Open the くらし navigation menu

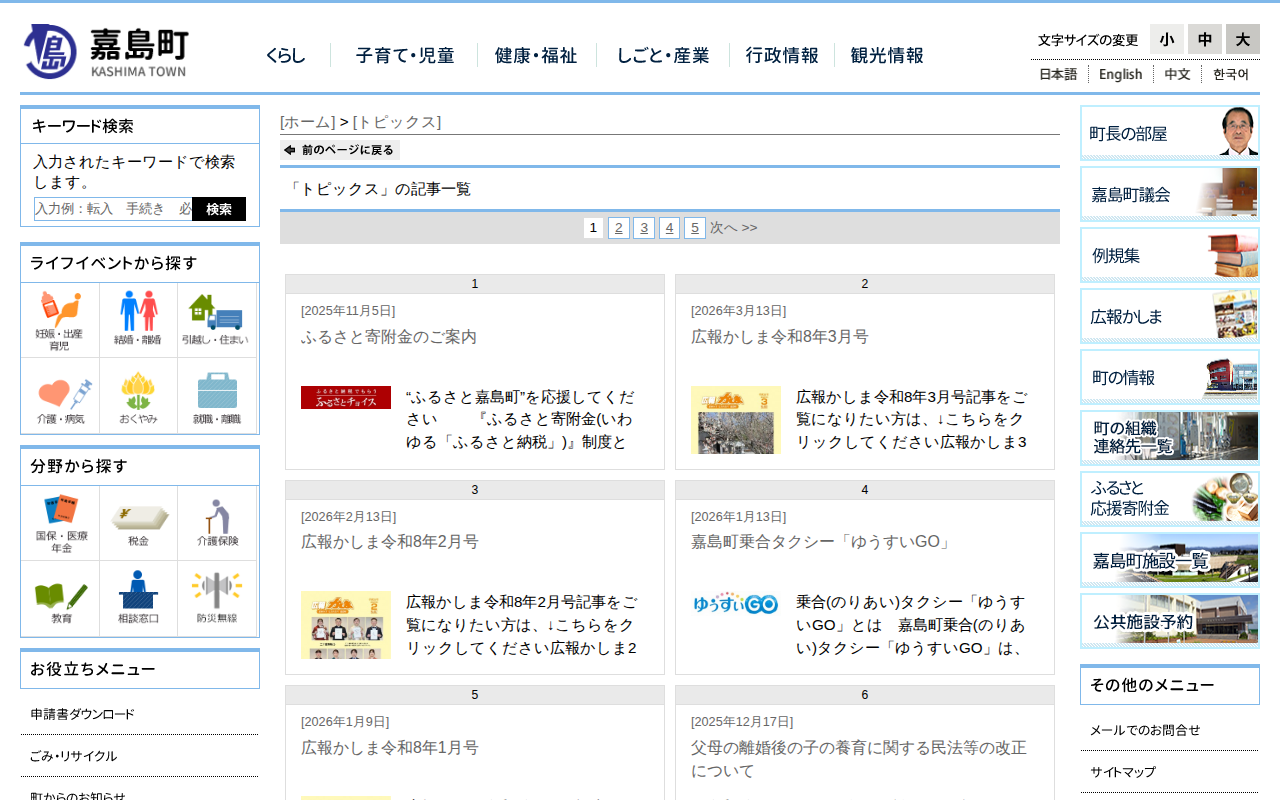(x=285, y=56)
